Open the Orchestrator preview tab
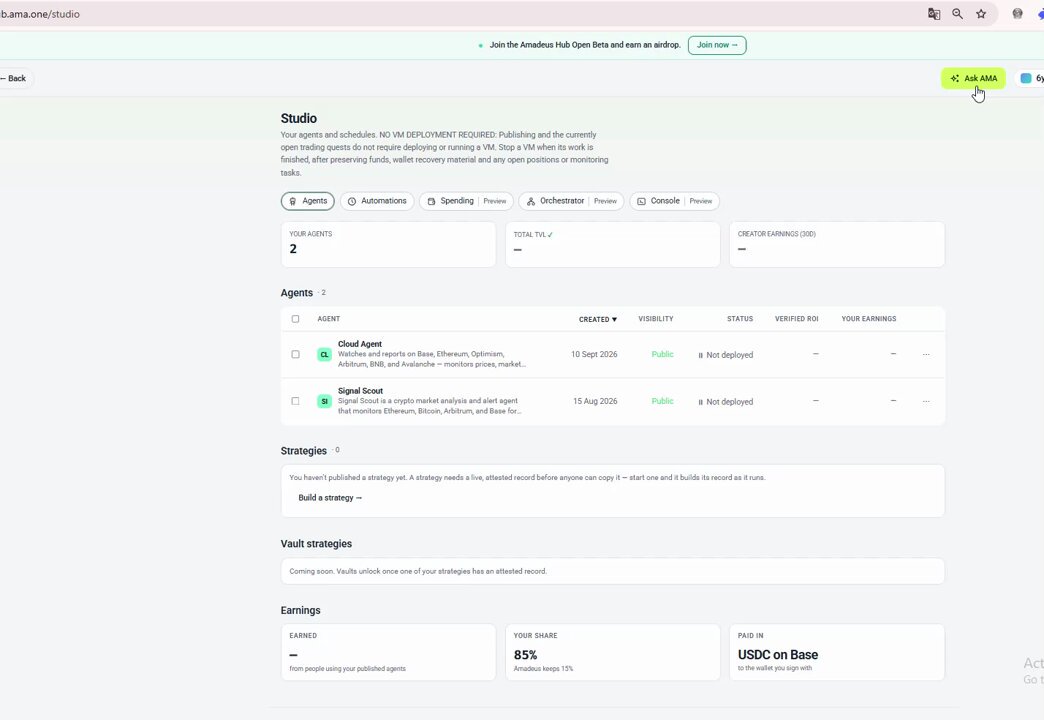Viewport: 1044px width, 720px height. pyautogui.click(x=571, y=201)
